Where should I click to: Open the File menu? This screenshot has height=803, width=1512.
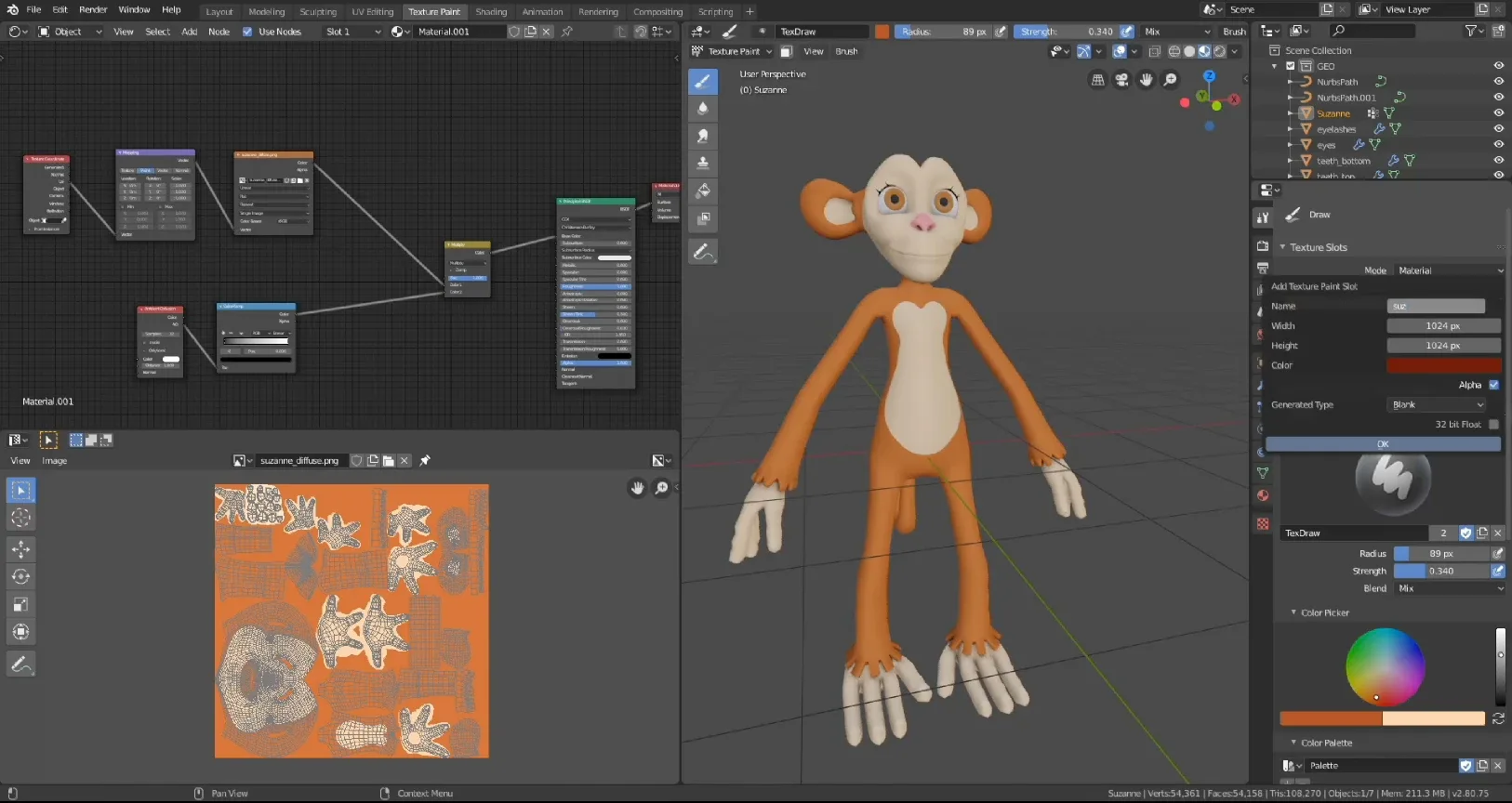33,9
